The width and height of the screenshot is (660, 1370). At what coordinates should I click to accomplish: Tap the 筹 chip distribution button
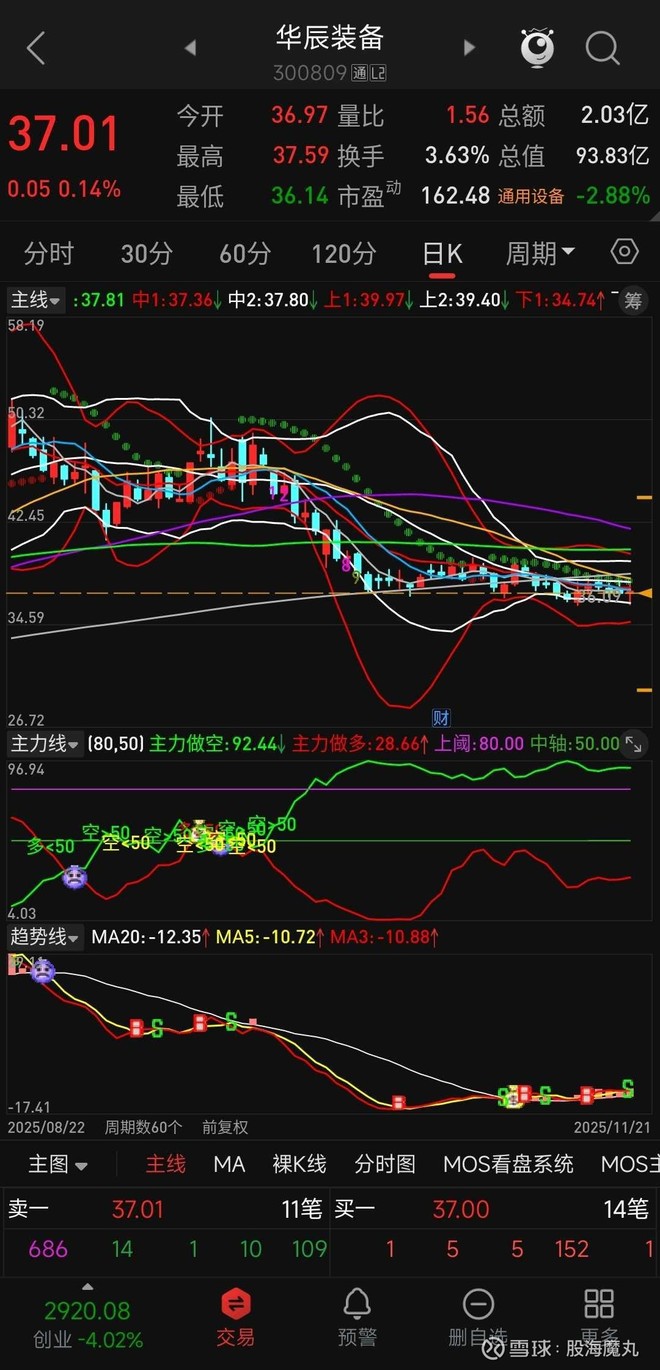632,300
